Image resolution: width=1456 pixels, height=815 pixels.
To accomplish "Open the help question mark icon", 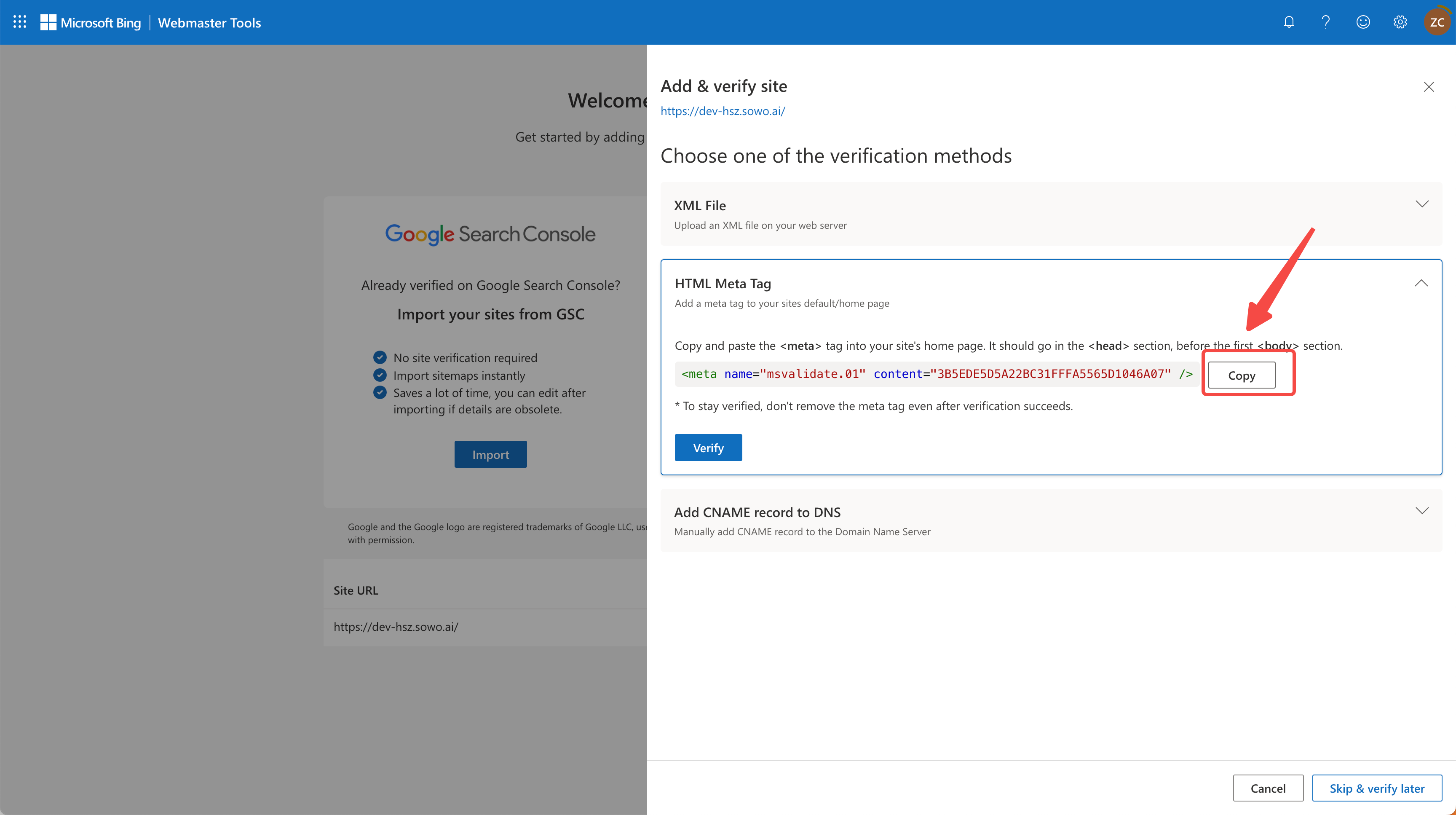I will tap(1325, 22).
